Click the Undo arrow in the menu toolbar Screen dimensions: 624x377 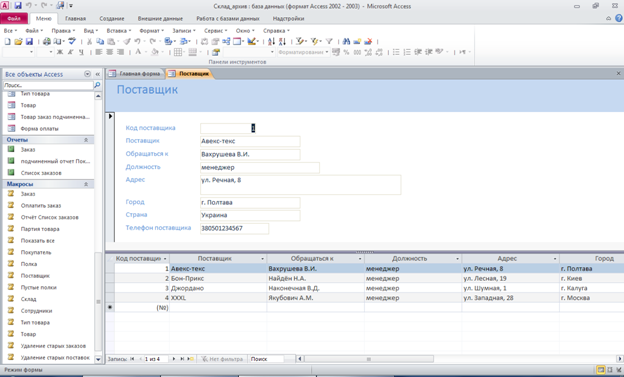(x=137, y=41)
